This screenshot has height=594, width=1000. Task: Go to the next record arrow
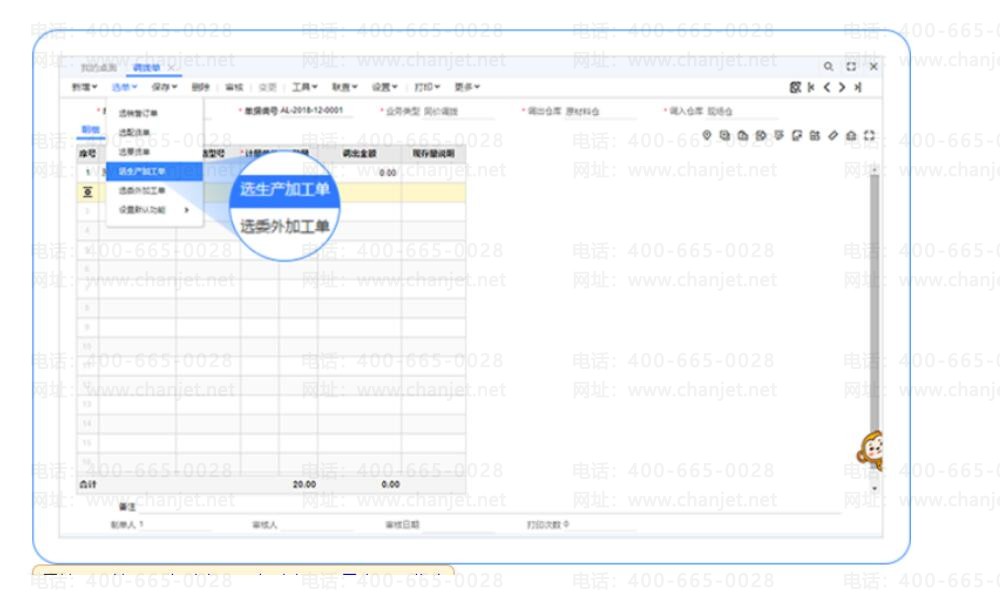(842, 87)
